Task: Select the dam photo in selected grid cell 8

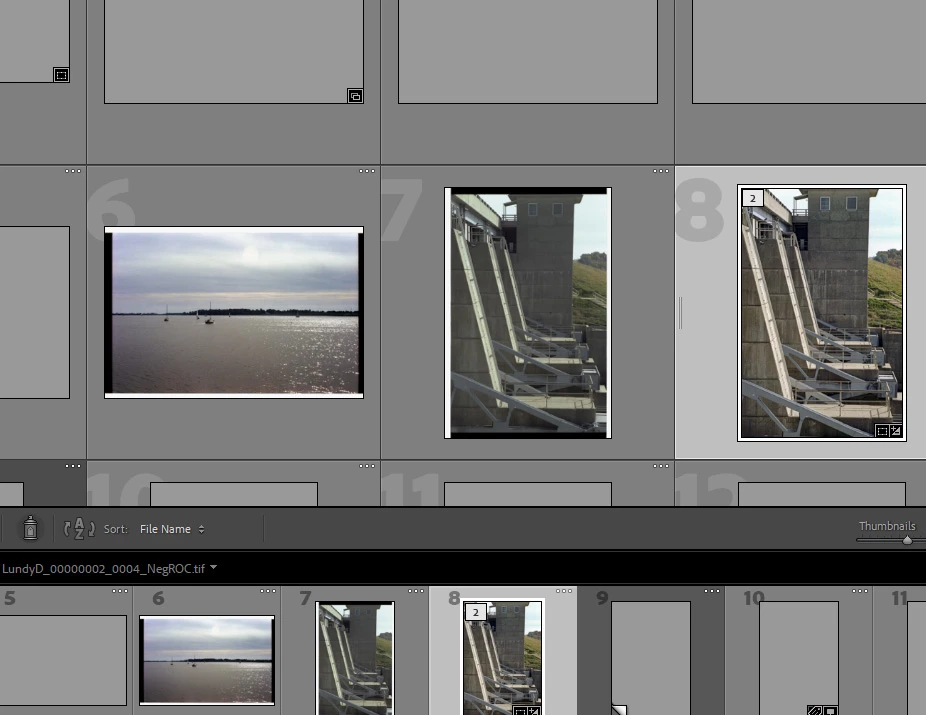Action: click(821, 313)
